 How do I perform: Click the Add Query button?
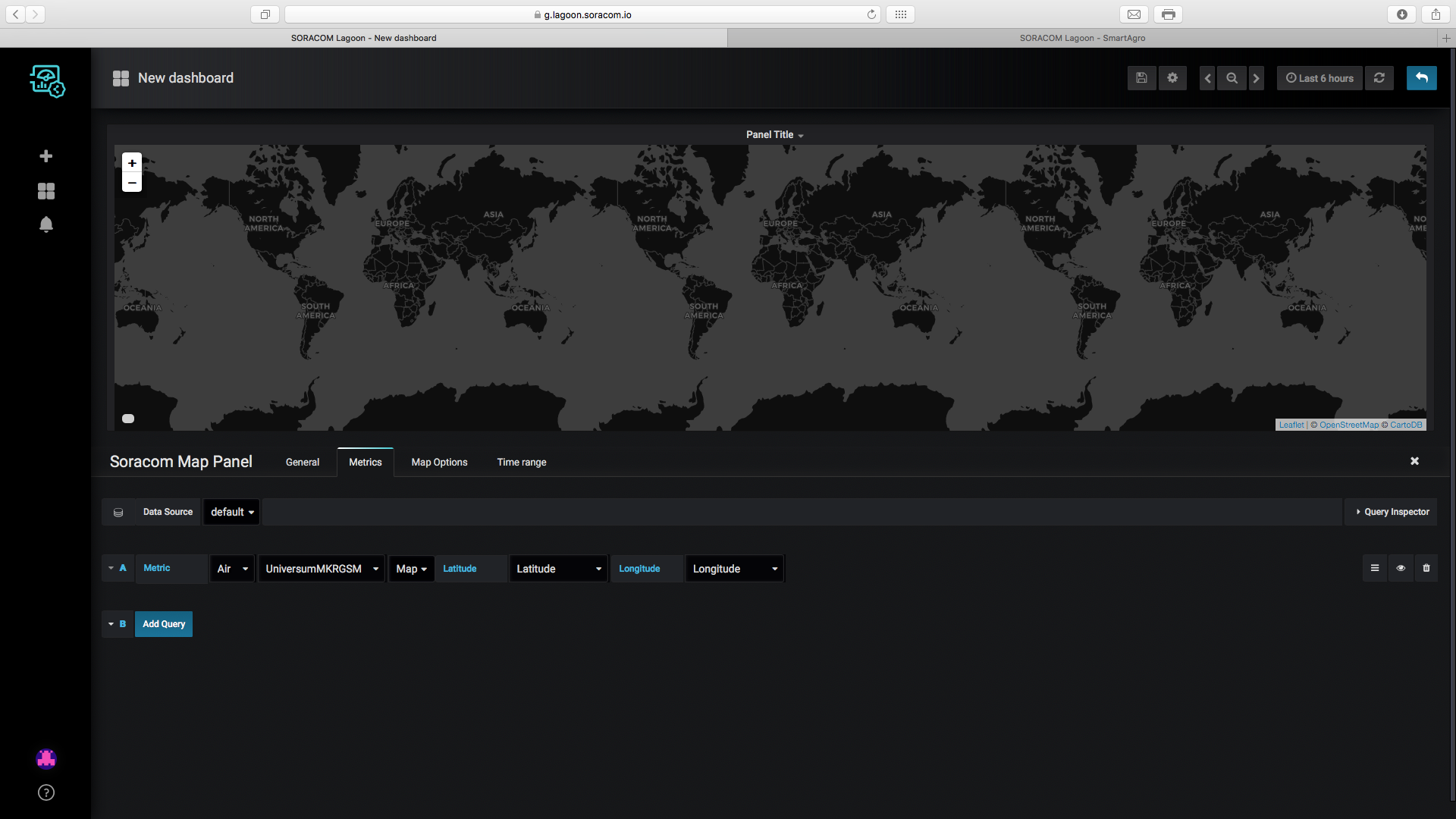(x=164, y=624)
